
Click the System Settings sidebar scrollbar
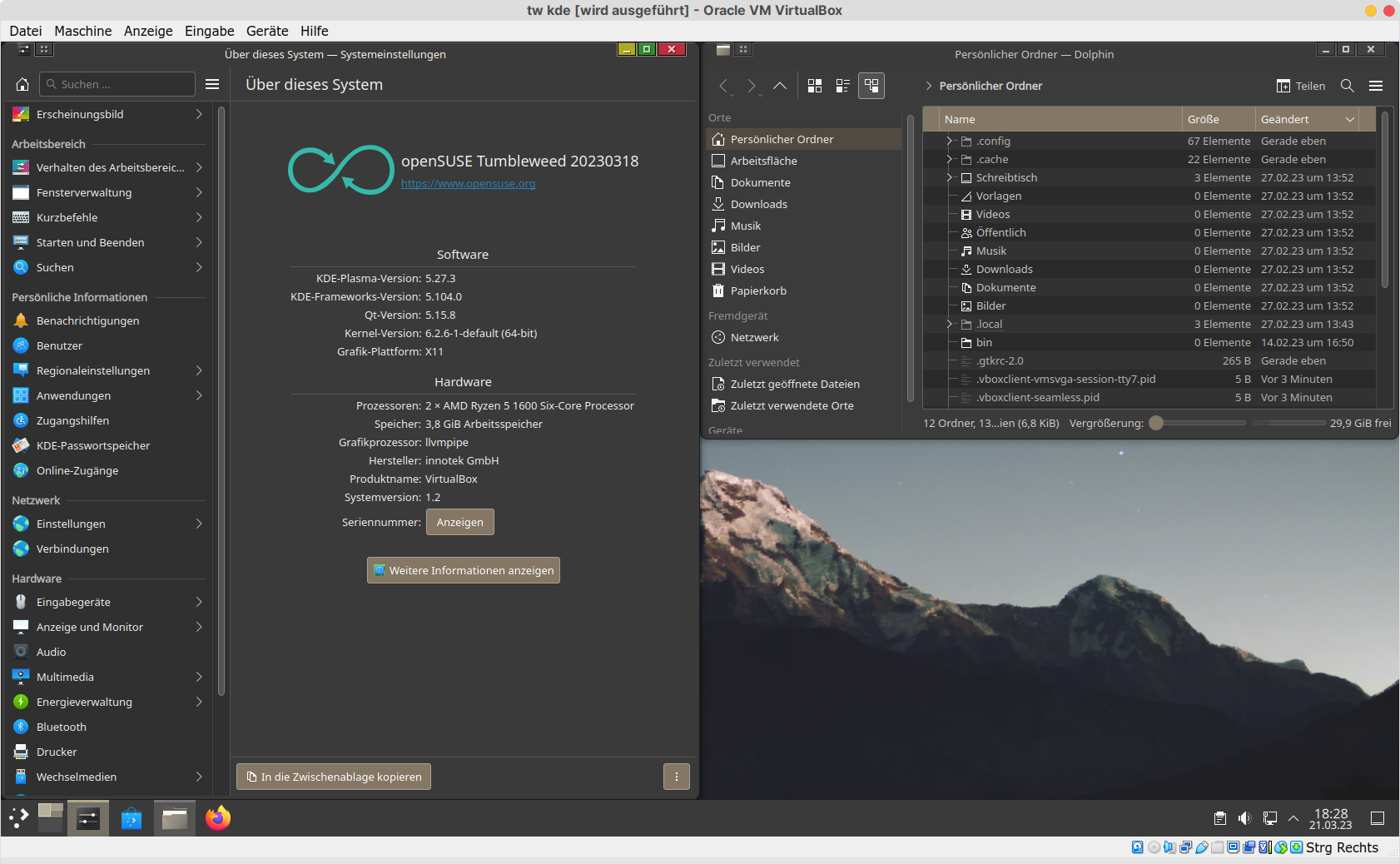[221, 400]
